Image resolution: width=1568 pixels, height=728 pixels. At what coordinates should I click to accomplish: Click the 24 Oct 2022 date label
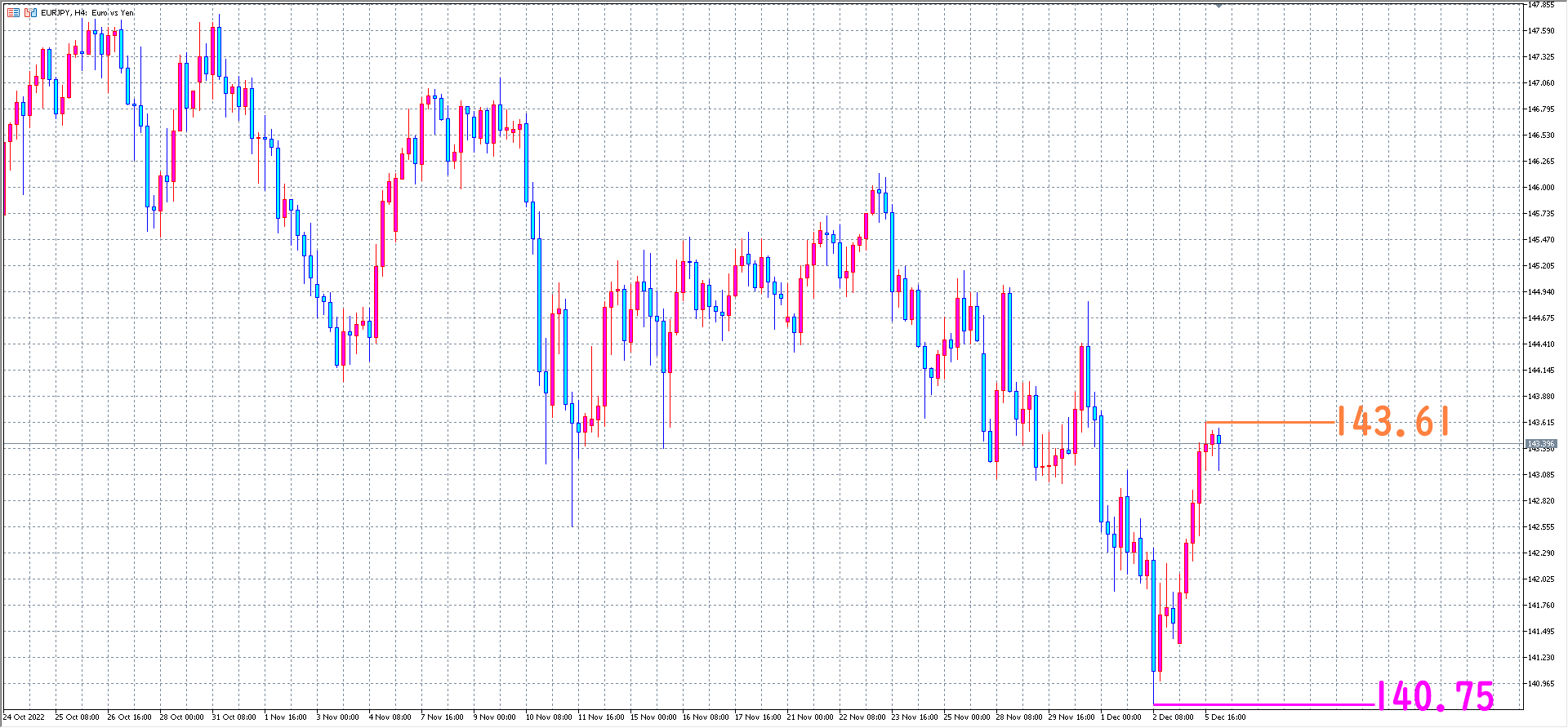[24, 717]
